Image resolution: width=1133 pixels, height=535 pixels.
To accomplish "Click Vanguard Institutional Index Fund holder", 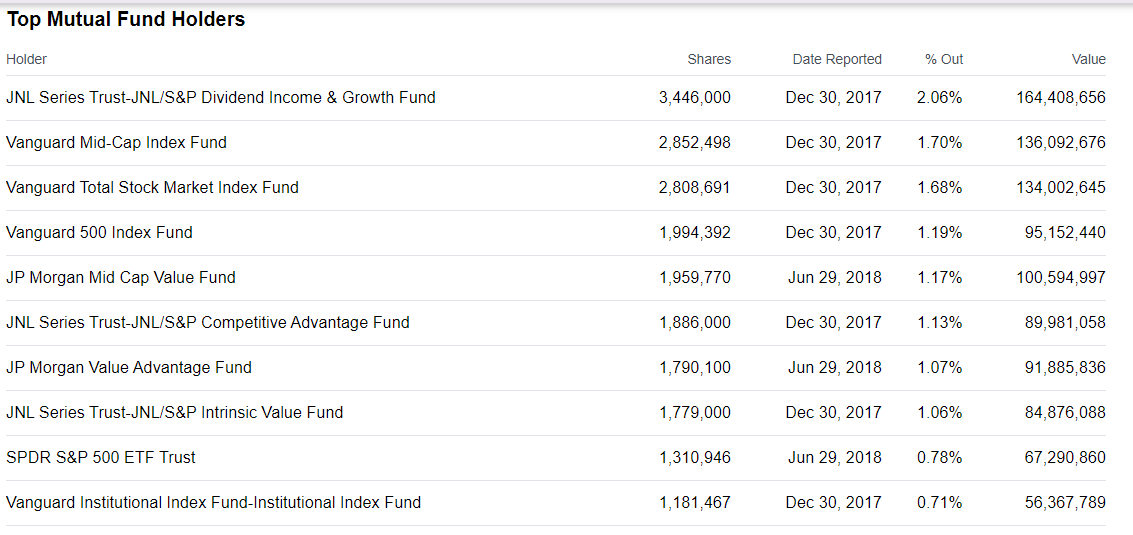I will pyautogui.click(x=213, y=503).
